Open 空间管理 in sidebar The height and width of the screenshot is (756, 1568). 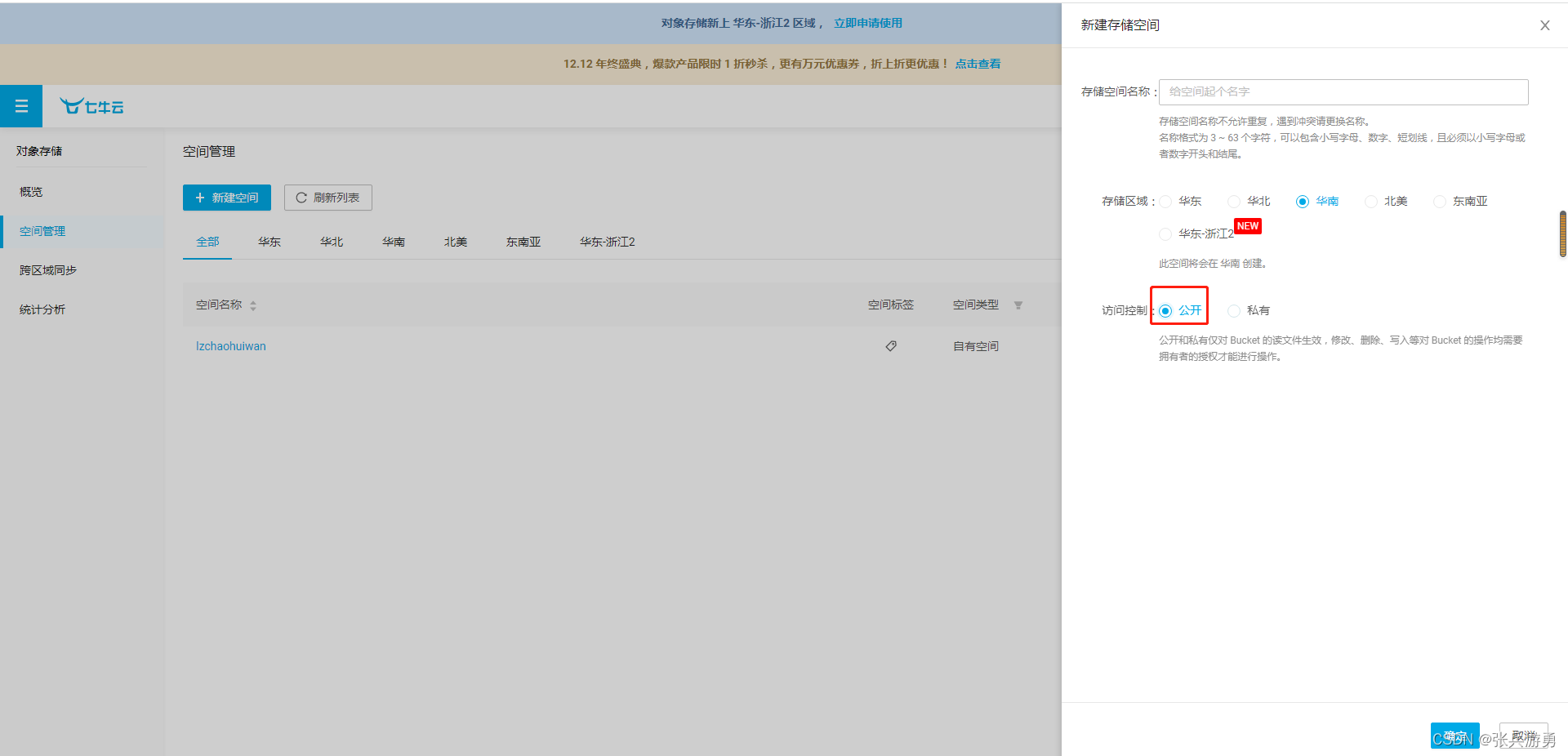click(42, 231)
